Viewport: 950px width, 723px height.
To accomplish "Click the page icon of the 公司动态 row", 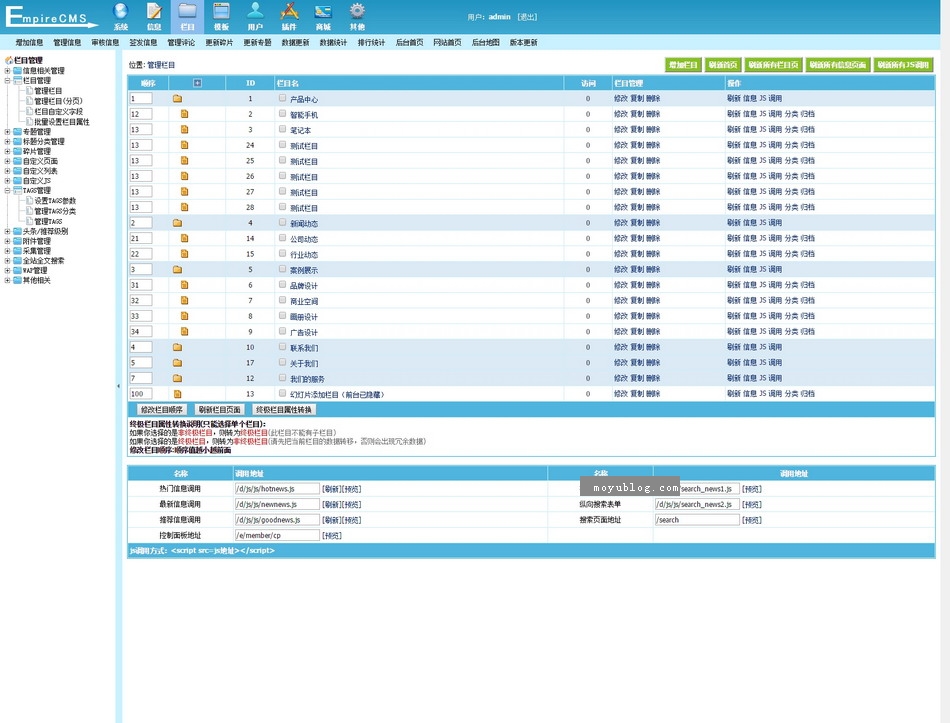I will [184, 239].
